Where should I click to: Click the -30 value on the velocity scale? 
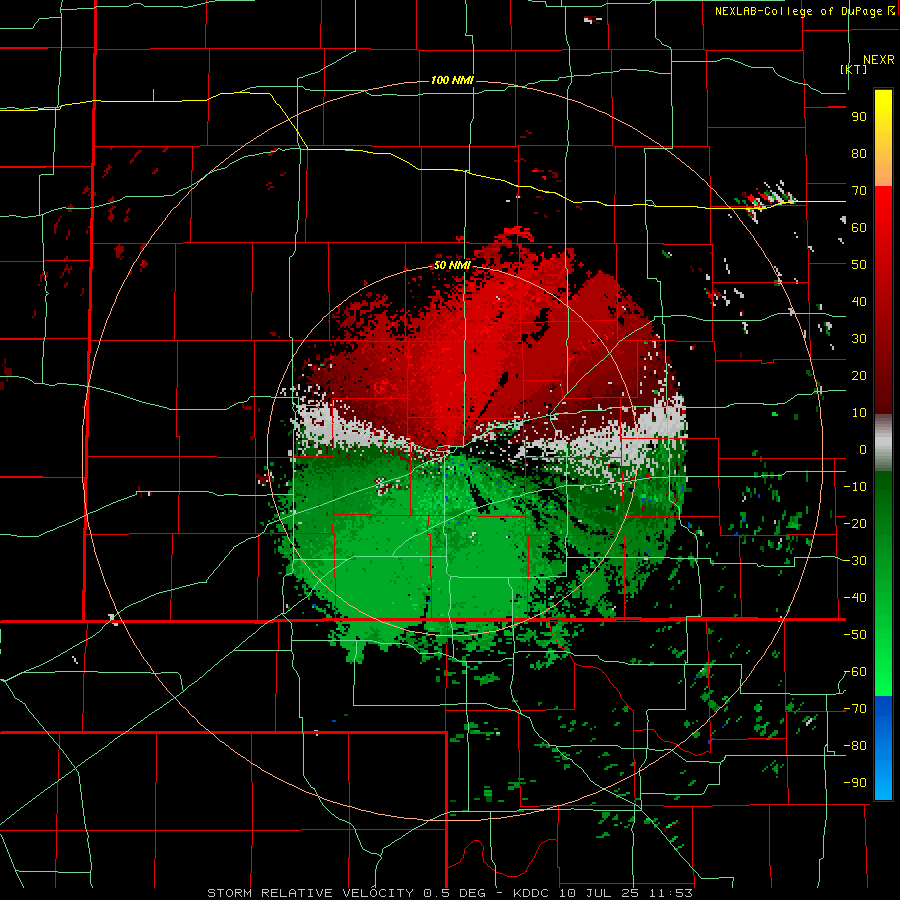coord(855,561)
